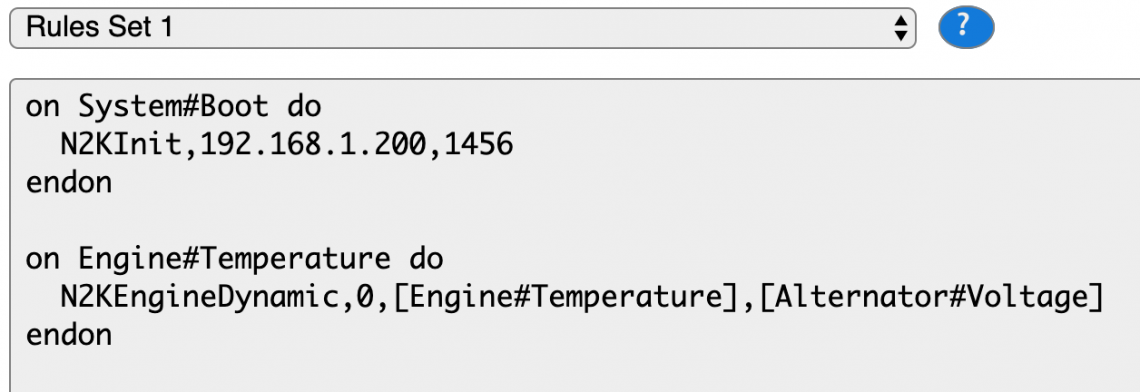Viewport: 1140px width, 392px height.
Task: Open the Rules Set 1 dropdown
Action: [x=462, y=28]
